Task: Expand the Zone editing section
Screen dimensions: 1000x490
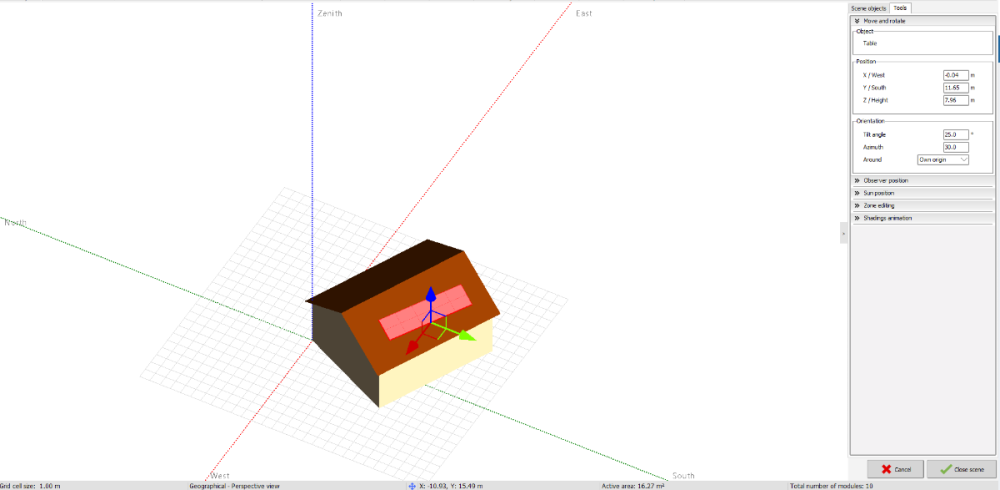Action: pyautogui.click(x=857, y=205)
